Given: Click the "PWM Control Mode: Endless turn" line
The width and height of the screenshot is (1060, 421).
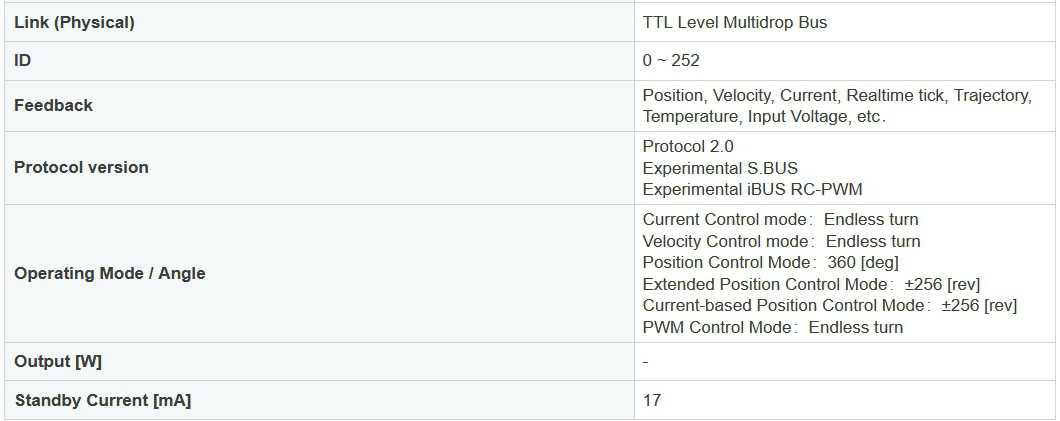Looking at the screenshot, I should click(x=772, y=328).
